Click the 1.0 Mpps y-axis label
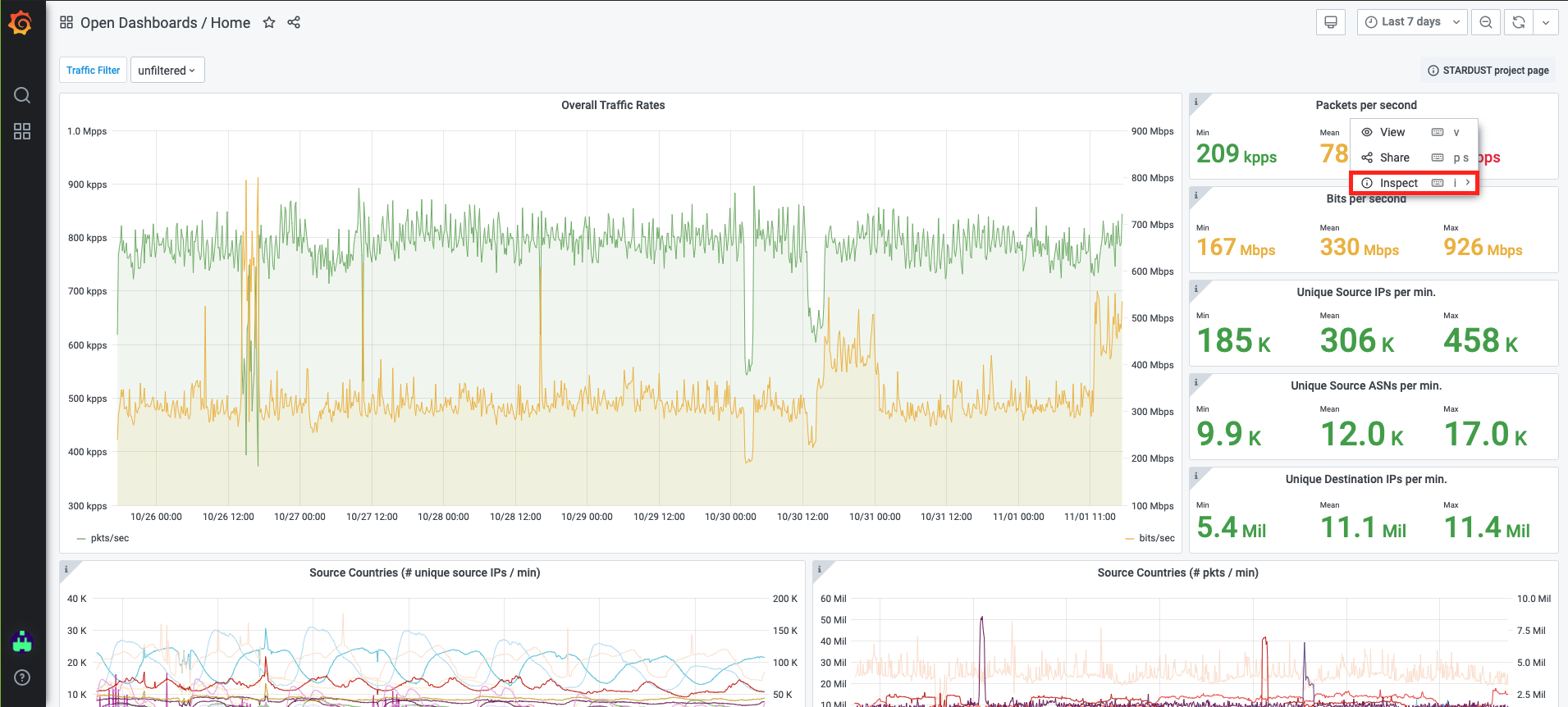The image size is (1568, 707). (x=87, y=131)
